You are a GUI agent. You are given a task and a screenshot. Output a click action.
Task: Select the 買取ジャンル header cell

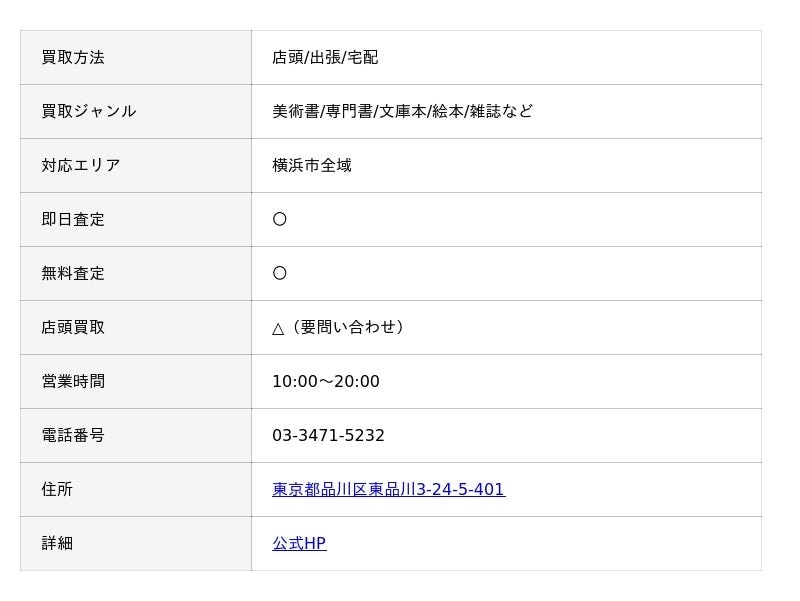pos(136,112)
